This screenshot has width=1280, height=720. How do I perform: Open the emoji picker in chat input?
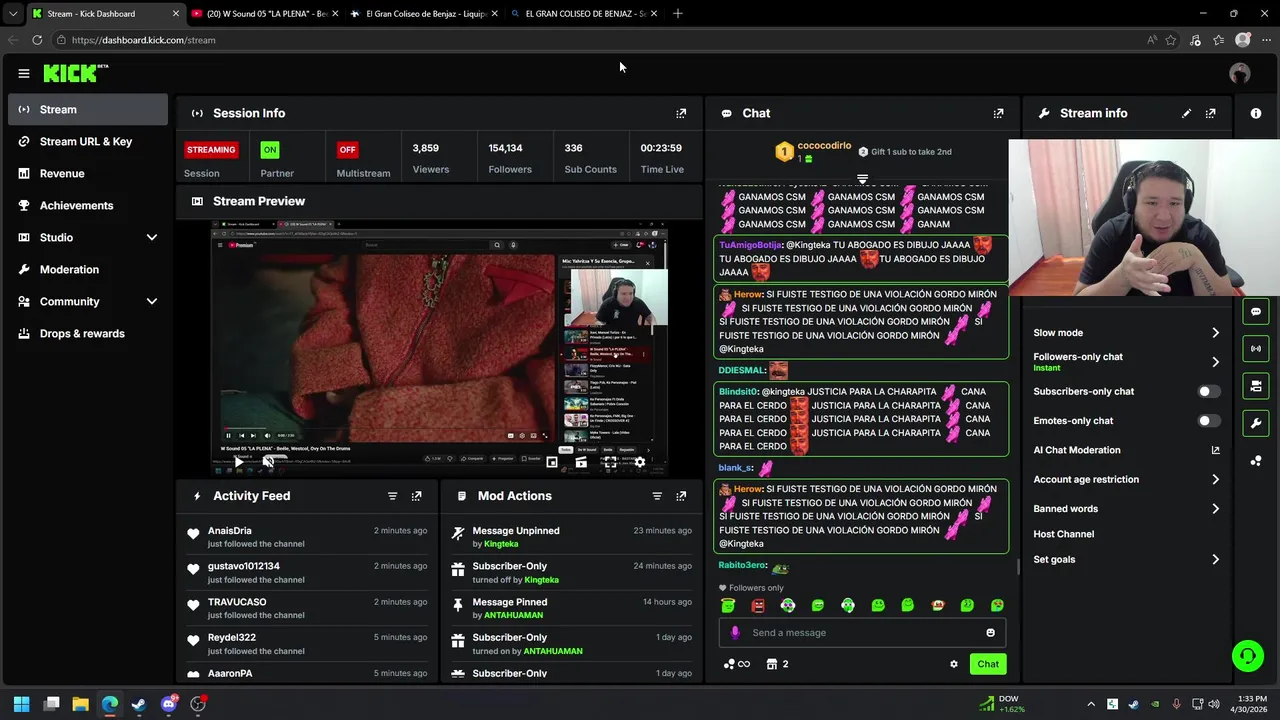click(990, 632)
